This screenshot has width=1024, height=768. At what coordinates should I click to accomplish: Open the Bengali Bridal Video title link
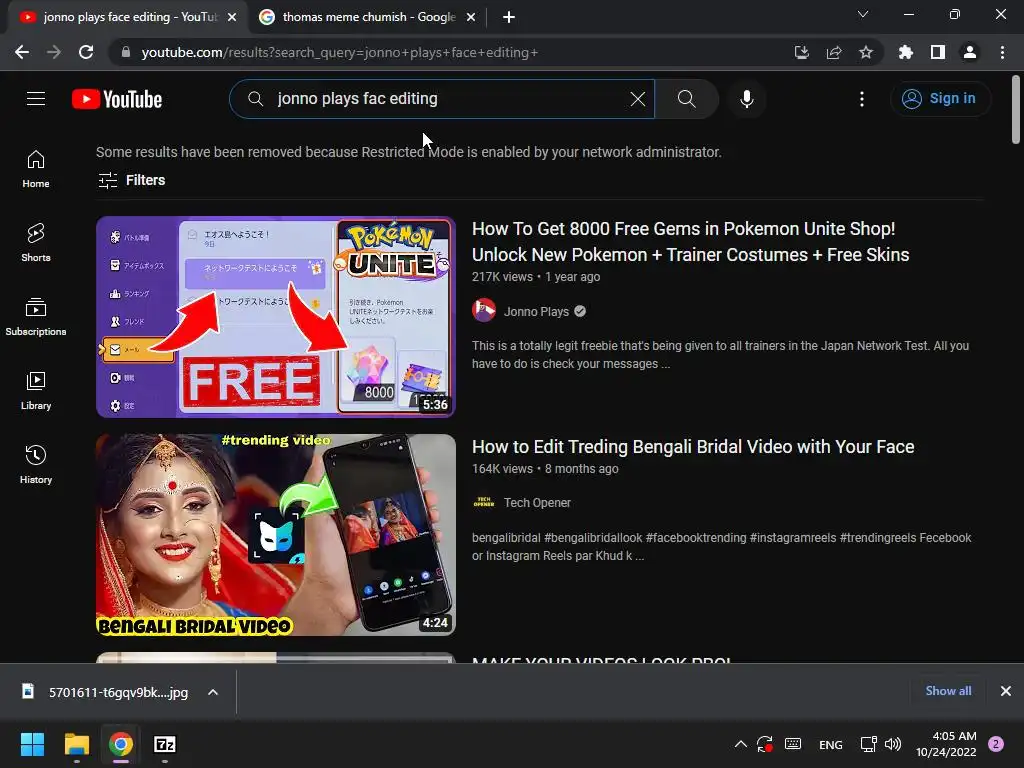(x=693, y=447)
